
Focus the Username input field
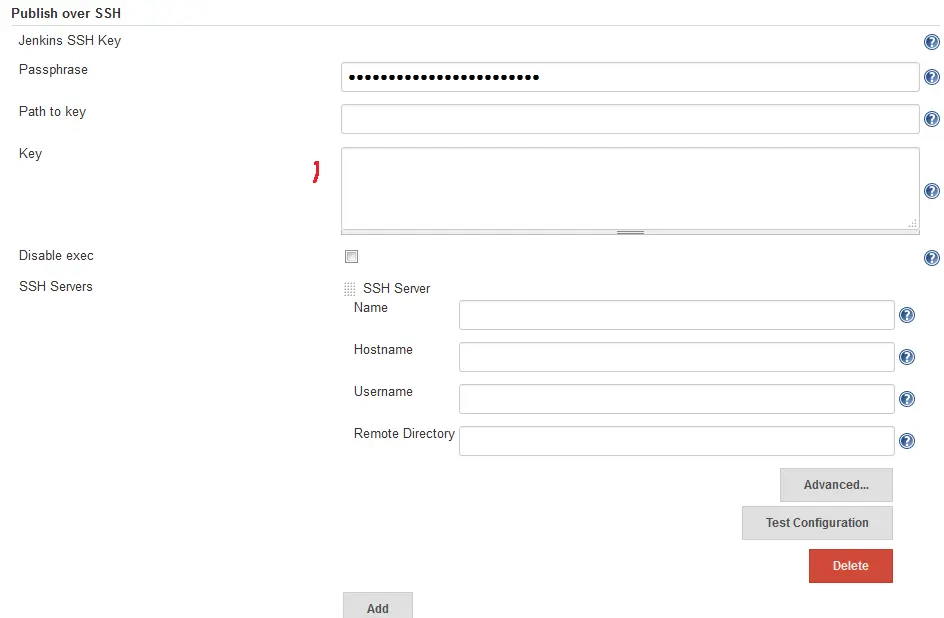click(x=676, y=399)
